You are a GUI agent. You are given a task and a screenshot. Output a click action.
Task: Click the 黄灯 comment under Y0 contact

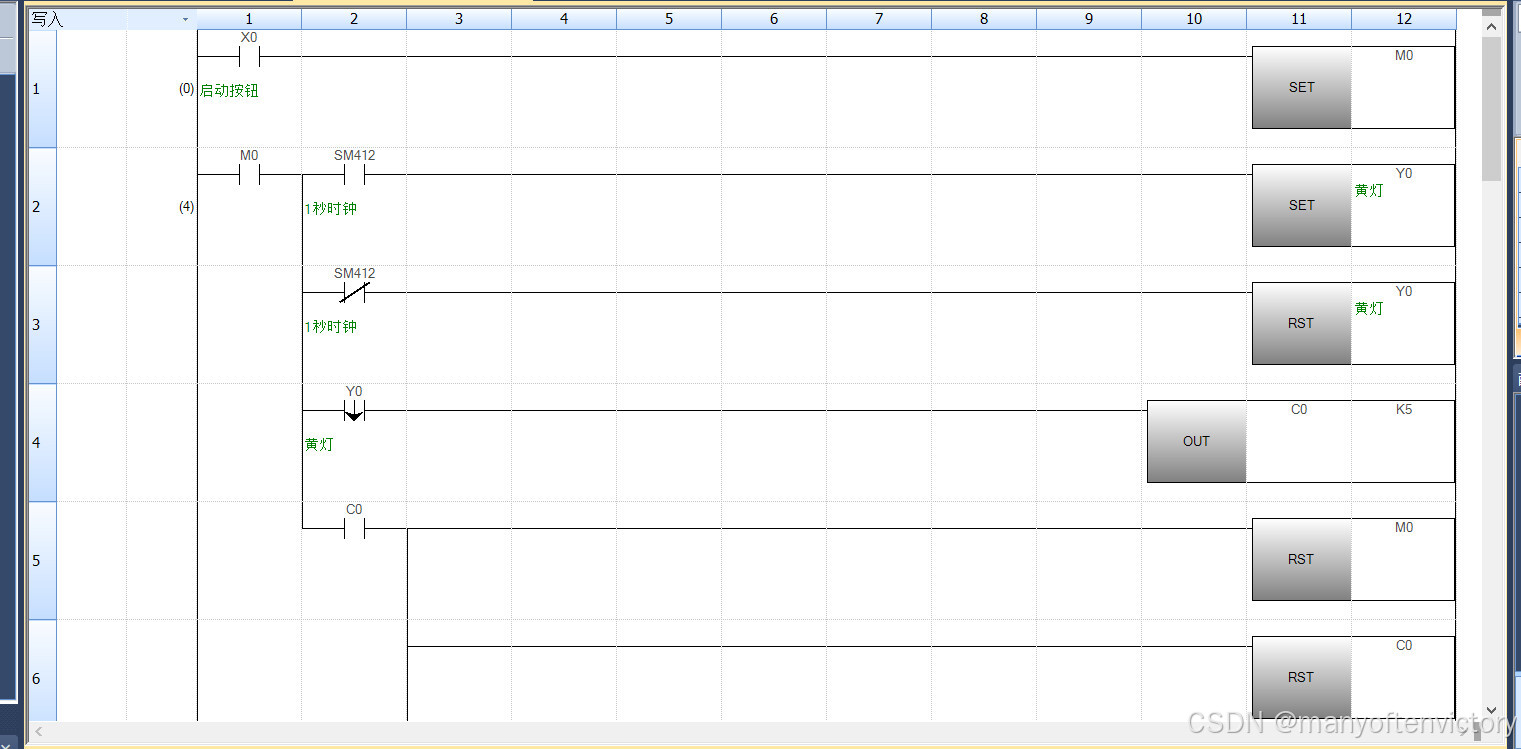(319, 445)
